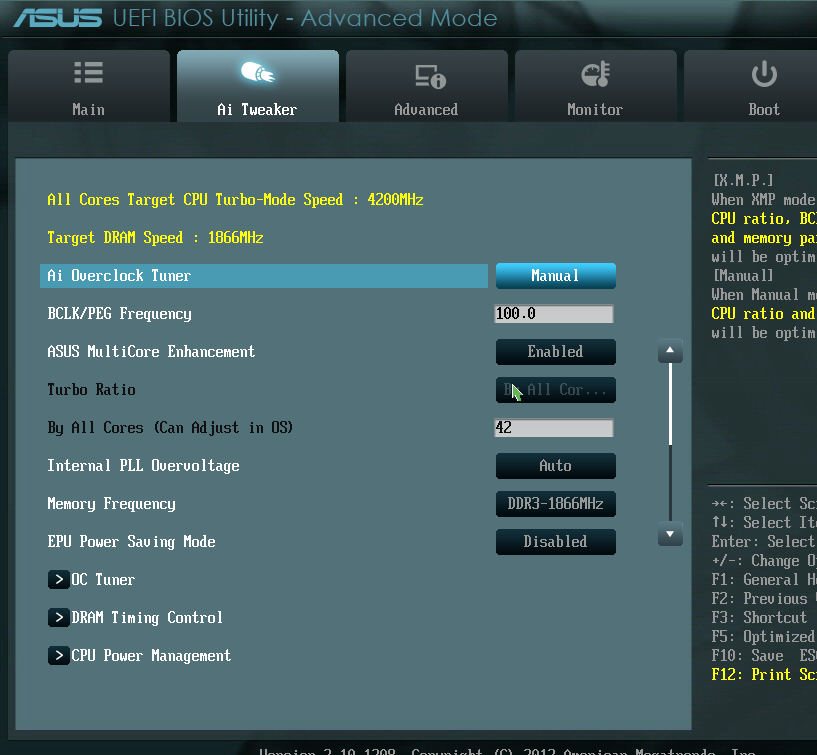Image resolution: width=817 pixels, height=755 pixels.
Task: Click All Cores Target CPU Turbo-Mode Speed text
Action: 235,200
